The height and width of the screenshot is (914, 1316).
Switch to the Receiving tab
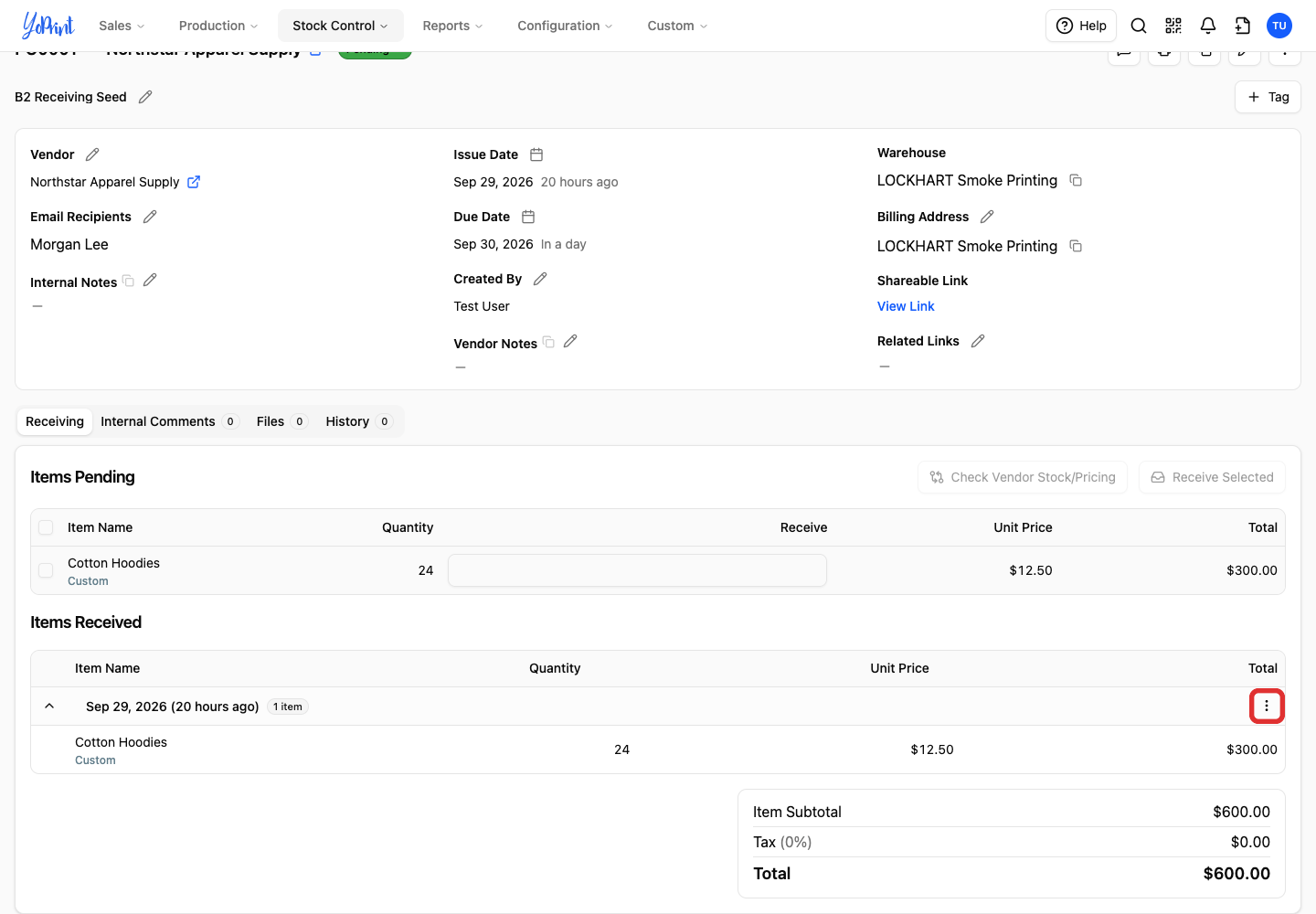click(55, 421)
